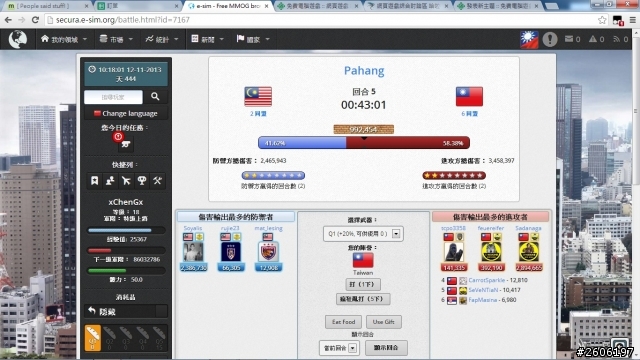The height and width of the screenshot is (360, 640).
Task: Open the e-sim globe logo home
Action: click(x=18, y=39)
